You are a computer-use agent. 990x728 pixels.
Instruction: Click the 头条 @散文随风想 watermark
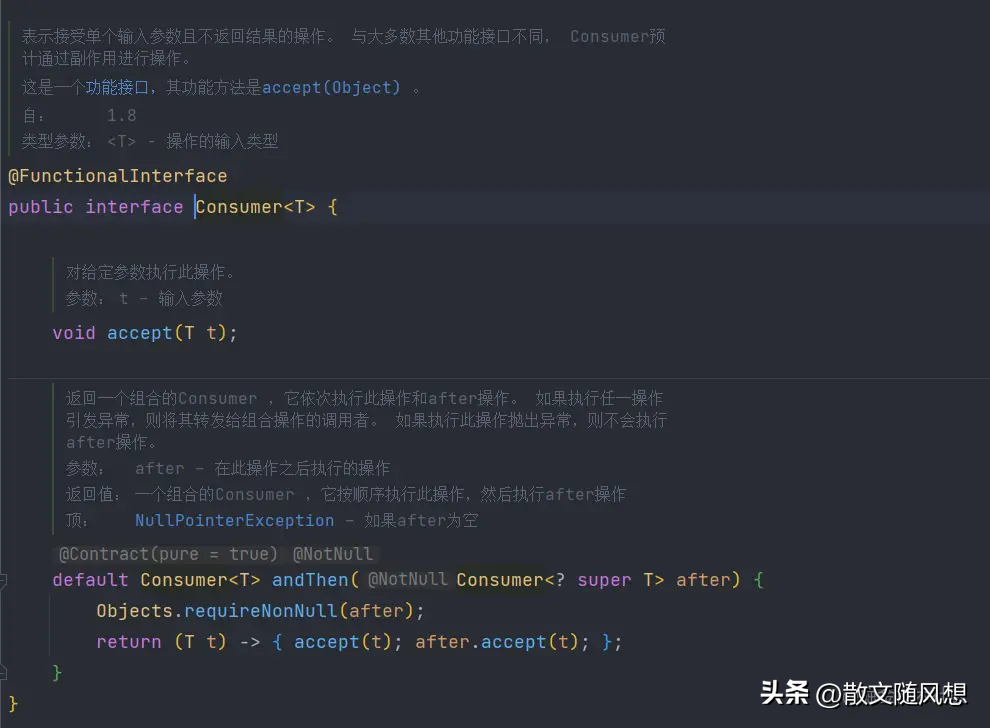click(x=863, y=693)
